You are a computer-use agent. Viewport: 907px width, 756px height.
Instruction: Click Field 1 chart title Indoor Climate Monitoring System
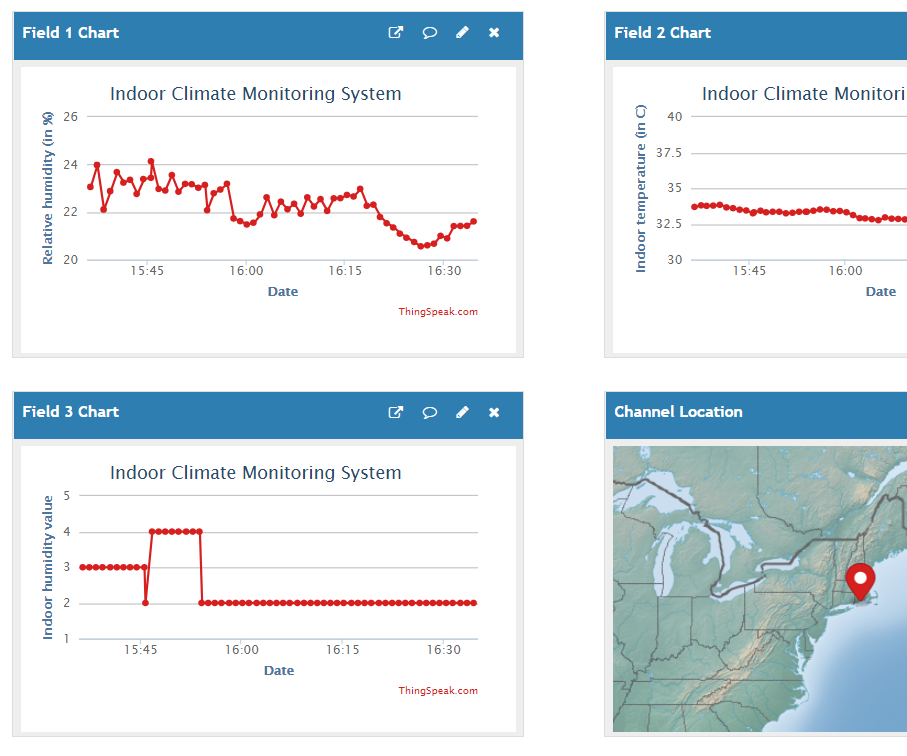click(256, 94)
